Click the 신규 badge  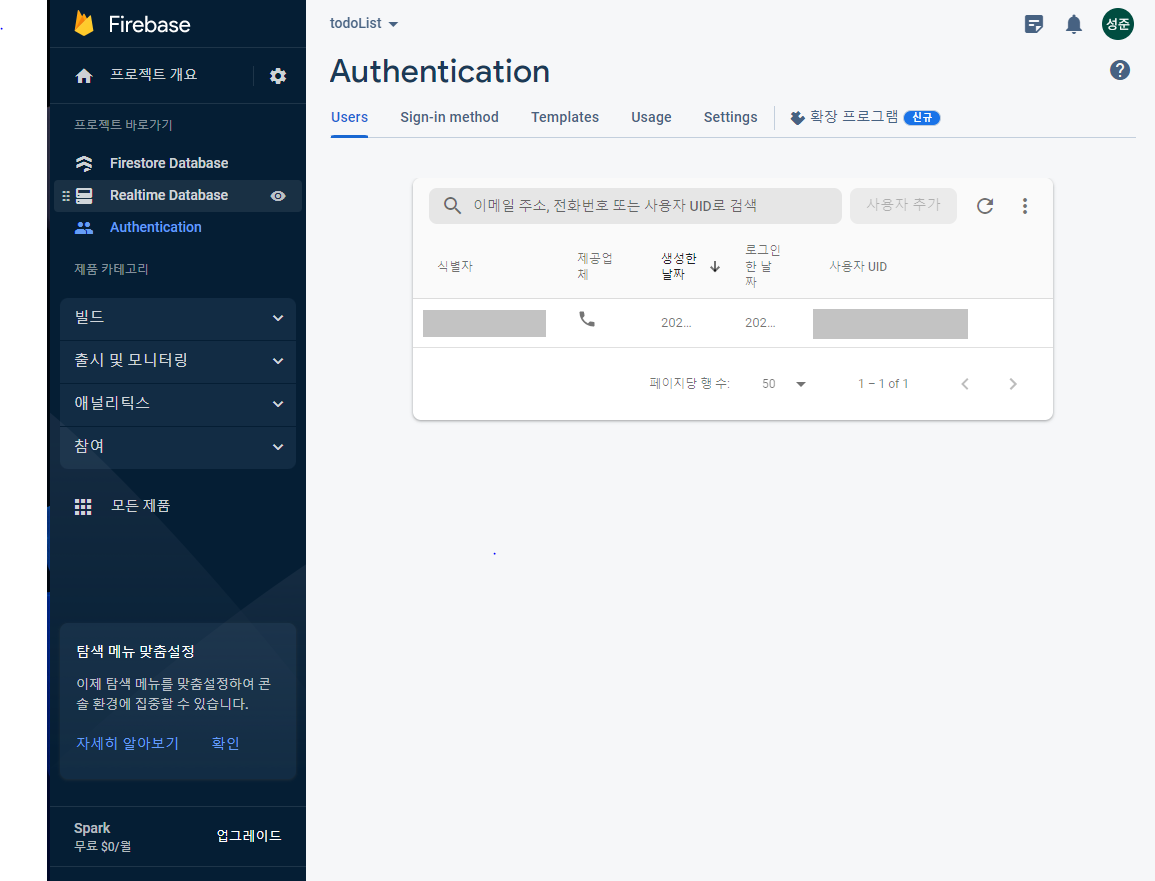[921, 118]
